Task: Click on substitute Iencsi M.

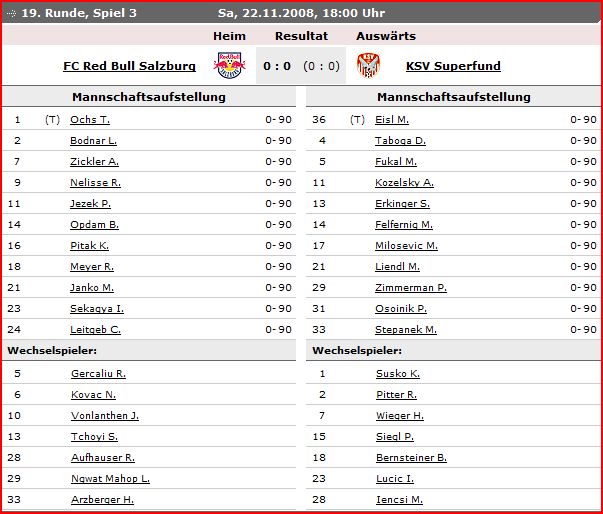Action: point(399,499)
